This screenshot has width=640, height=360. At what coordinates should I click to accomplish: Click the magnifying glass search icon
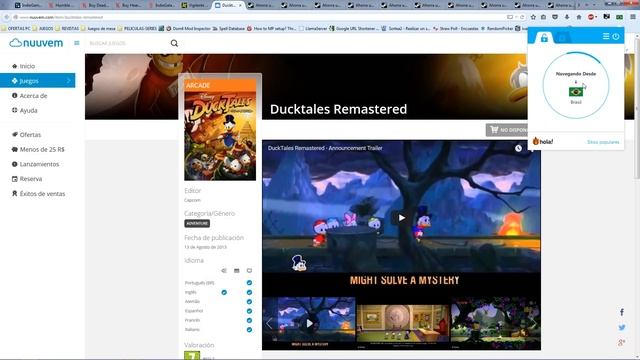click(174, 43)
